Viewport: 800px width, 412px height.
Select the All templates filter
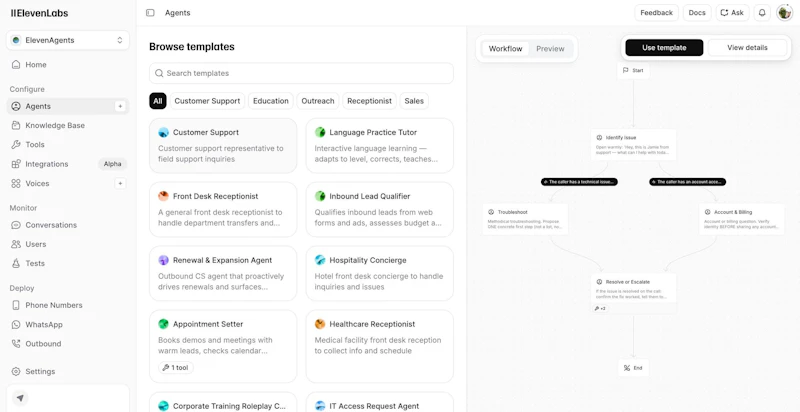point(158,101)
